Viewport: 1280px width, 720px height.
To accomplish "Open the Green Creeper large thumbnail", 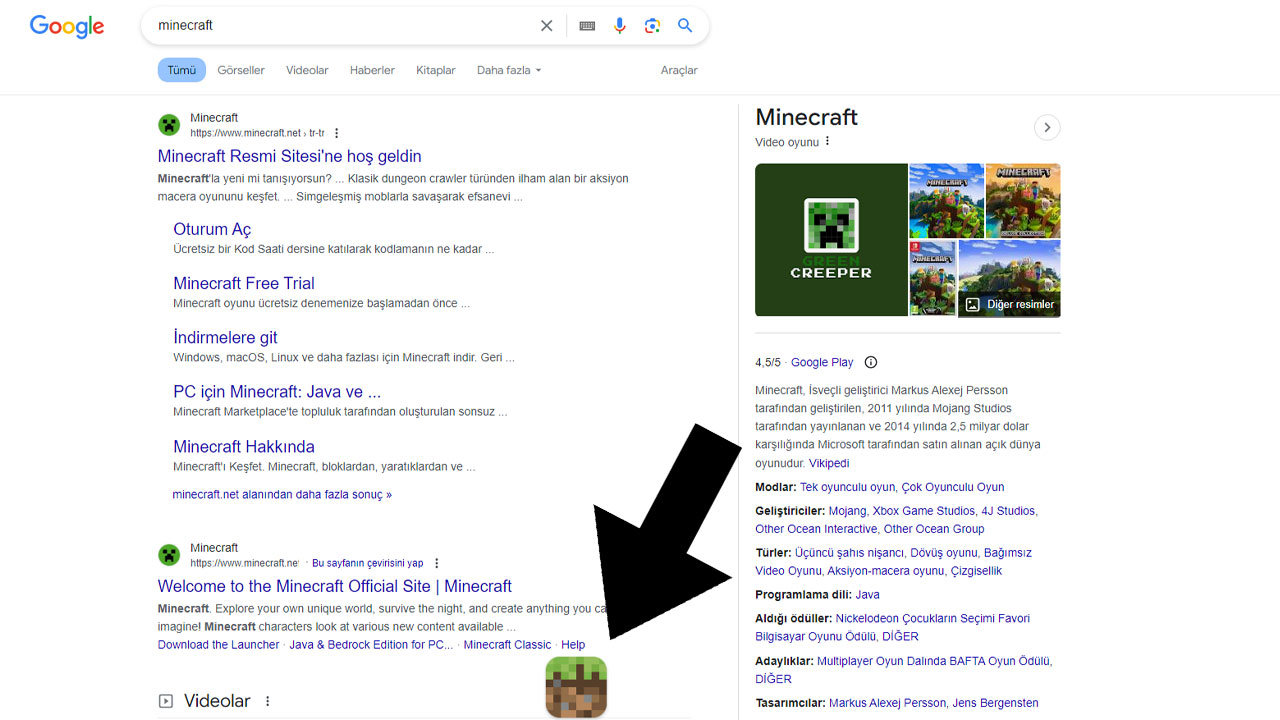I will (x=831, y=239).
